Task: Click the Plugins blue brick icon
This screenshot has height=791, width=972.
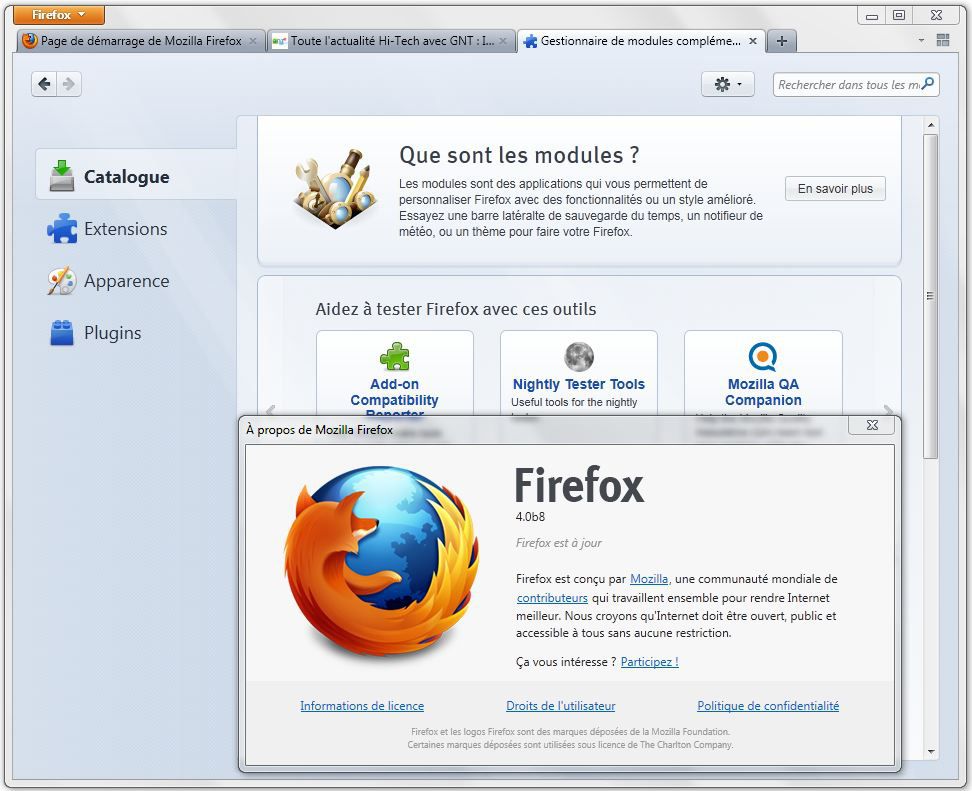Action: pos(62,333)
